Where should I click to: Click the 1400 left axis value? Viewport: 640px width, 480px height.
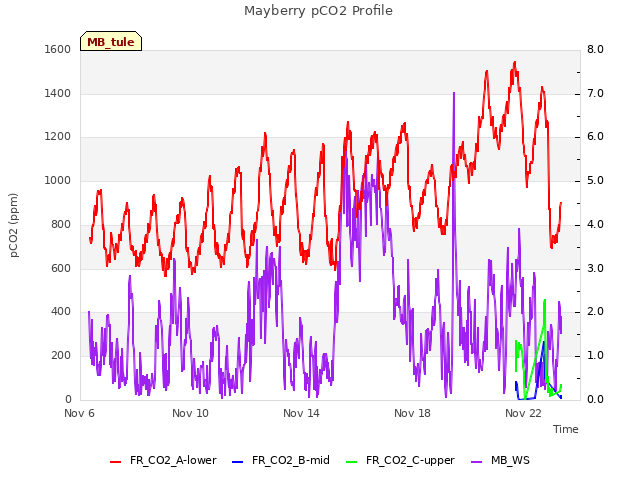(x=58, y=93)
